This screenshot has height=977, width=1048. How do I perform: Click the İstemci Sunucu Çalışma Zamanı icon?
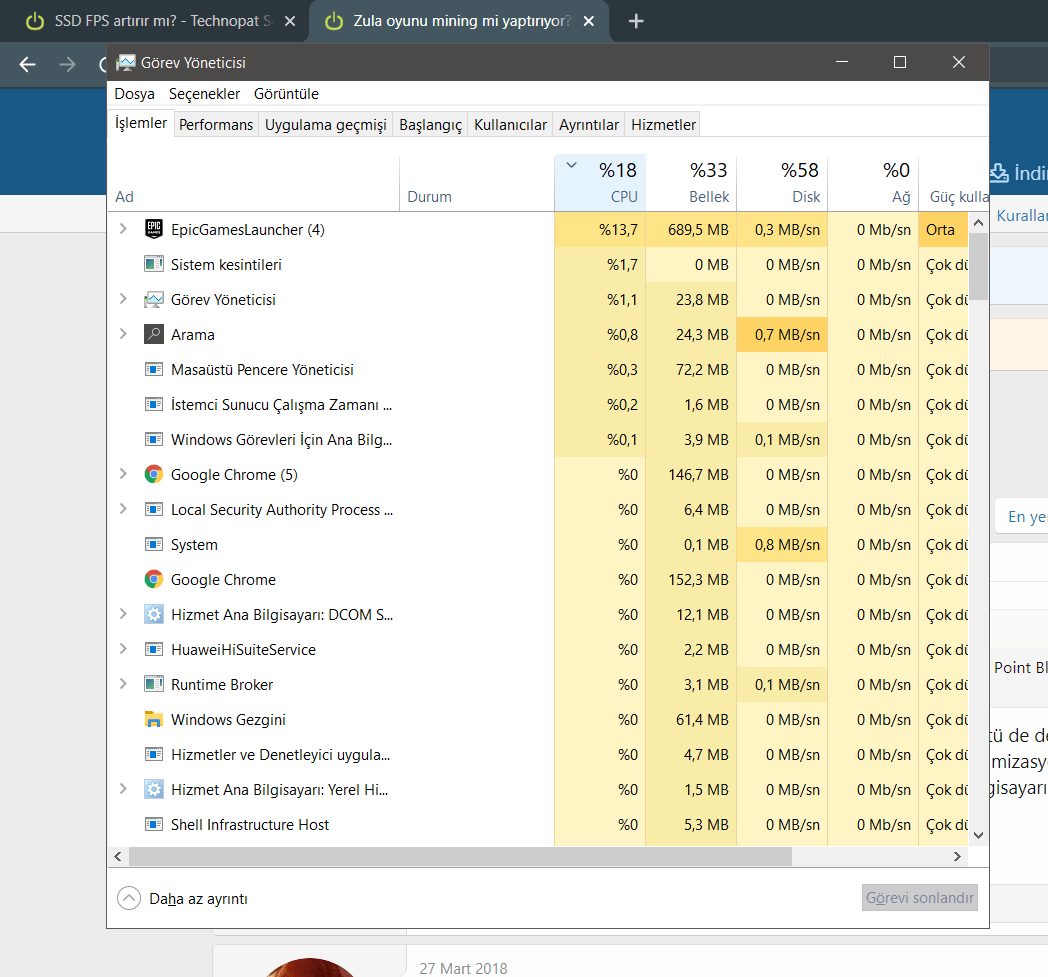click(x=154, y=404)
